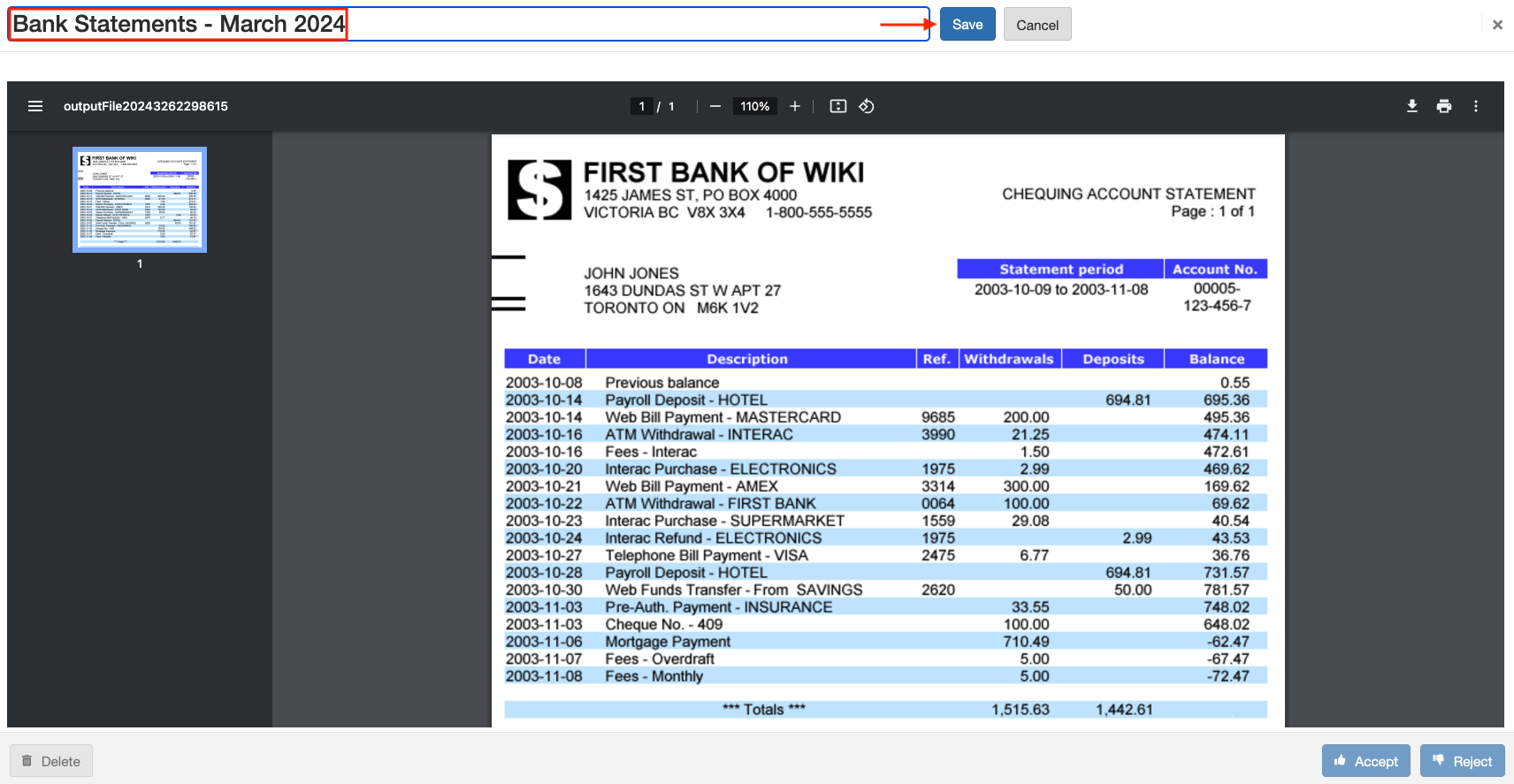
Task: Open the PDF viewer more actions menu
Action: [x=1476, y=106]
